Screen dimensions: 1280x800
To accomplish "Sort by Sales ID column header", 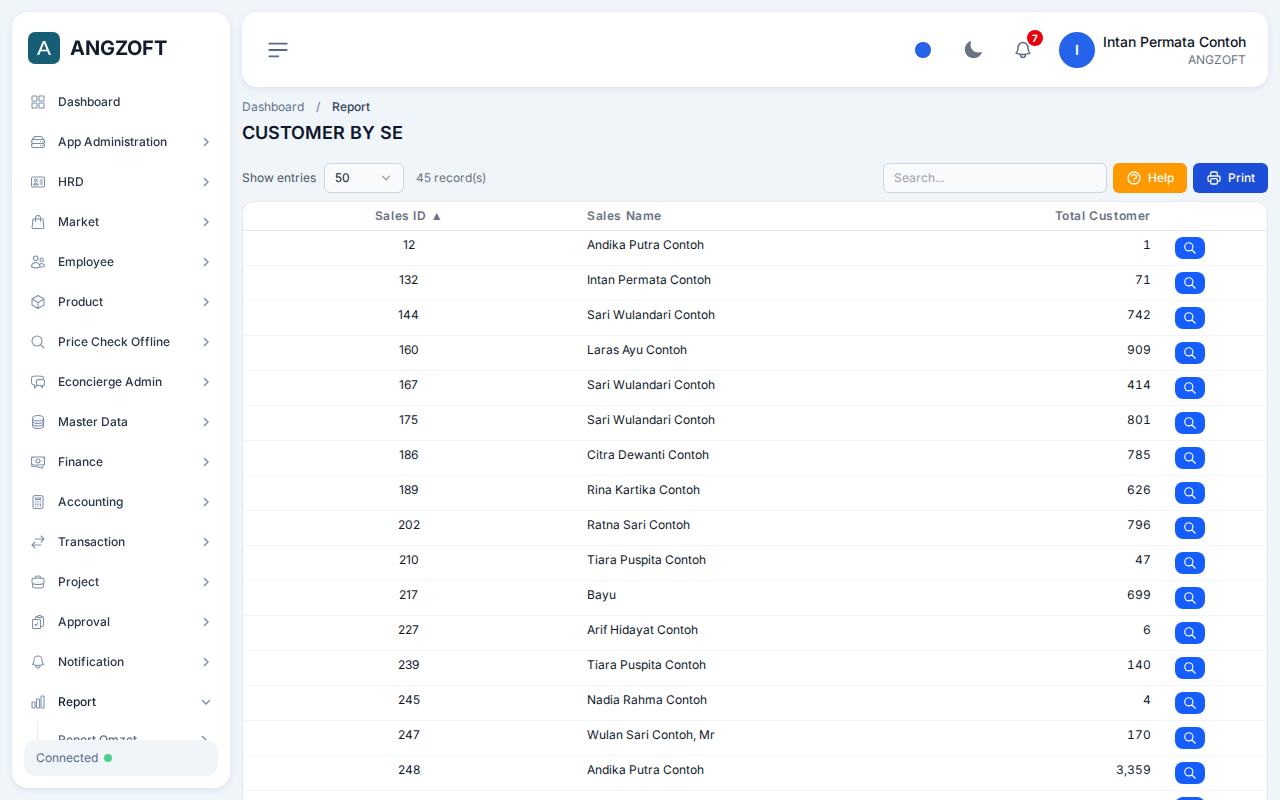I will 408,216.
